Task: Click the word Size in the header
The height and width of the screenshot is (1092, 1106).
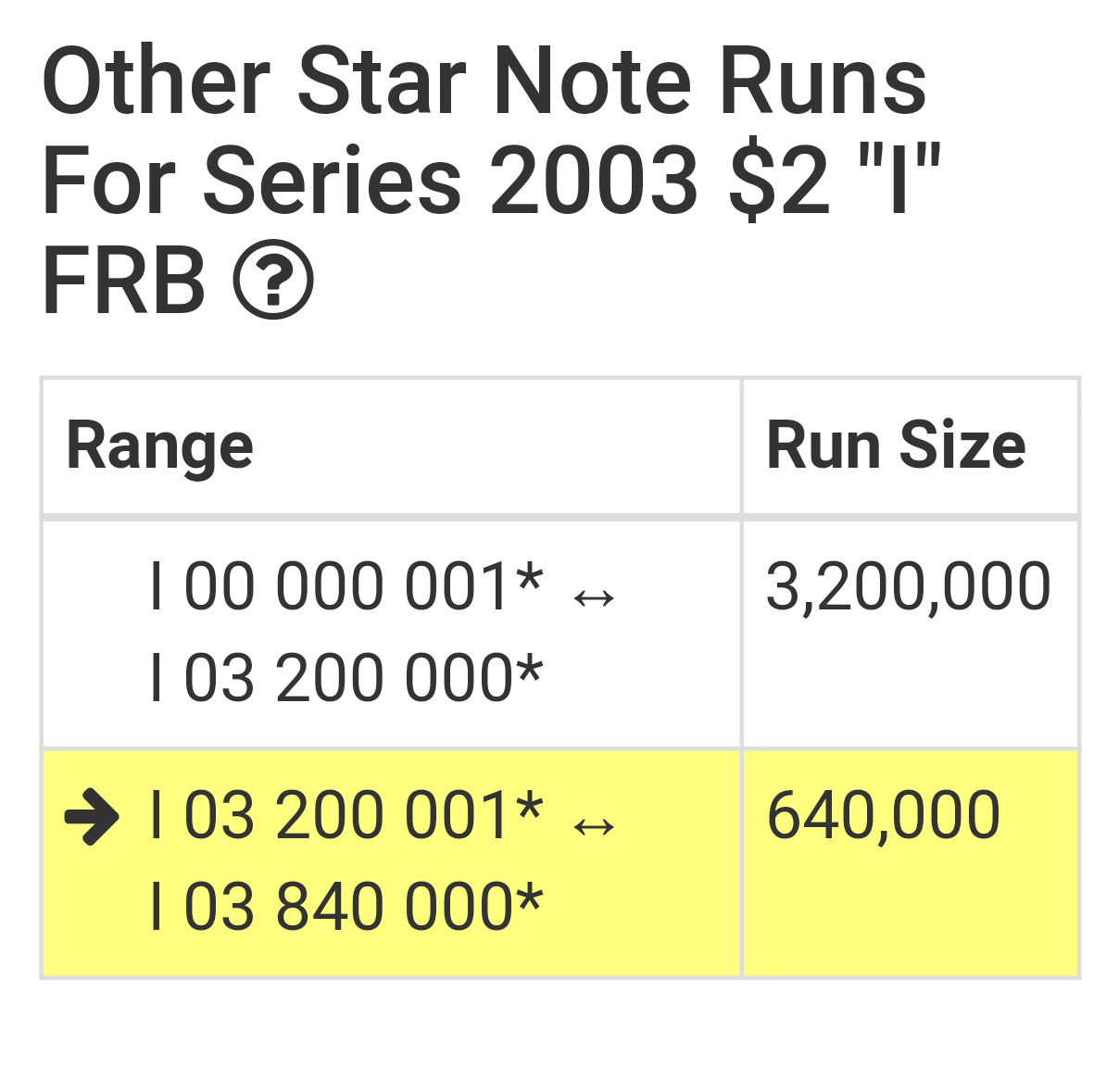Action: (x=962, y=446)
